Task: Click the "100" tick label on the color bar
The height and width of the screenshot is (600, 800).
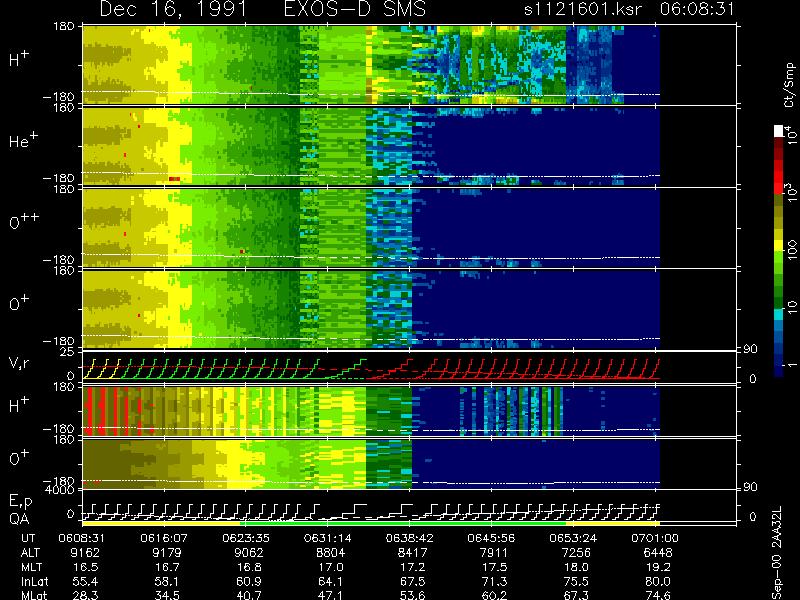Action: (x=791, y=250)
